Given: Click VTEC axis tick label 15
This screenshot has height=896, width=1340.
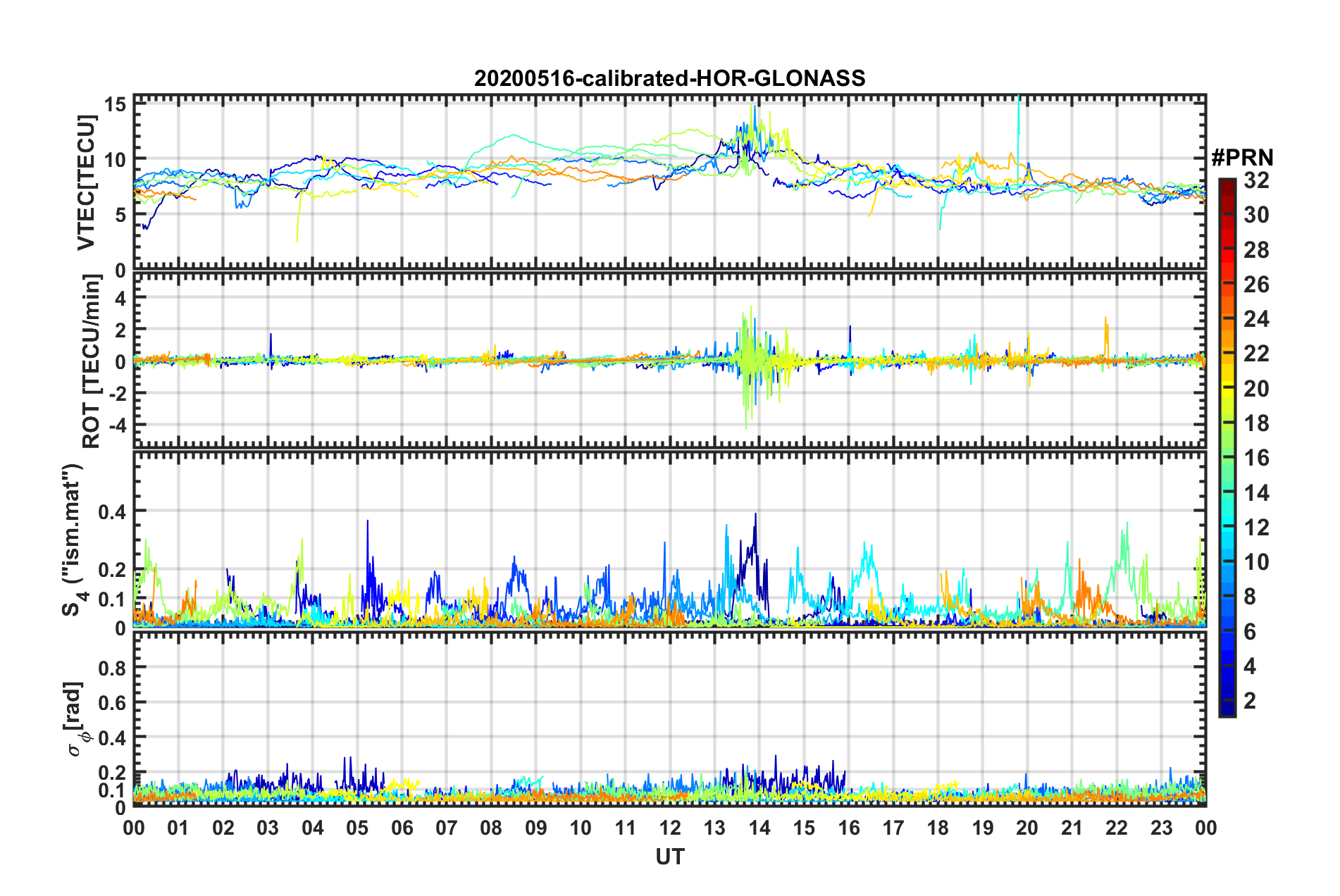Looking at the screenshot, I should click(x=115, y=105).
